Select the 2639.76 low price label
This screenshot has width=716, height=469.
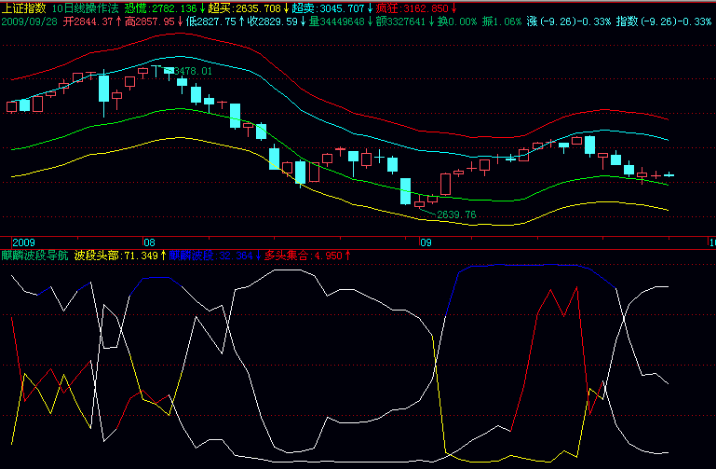(456, 214)
